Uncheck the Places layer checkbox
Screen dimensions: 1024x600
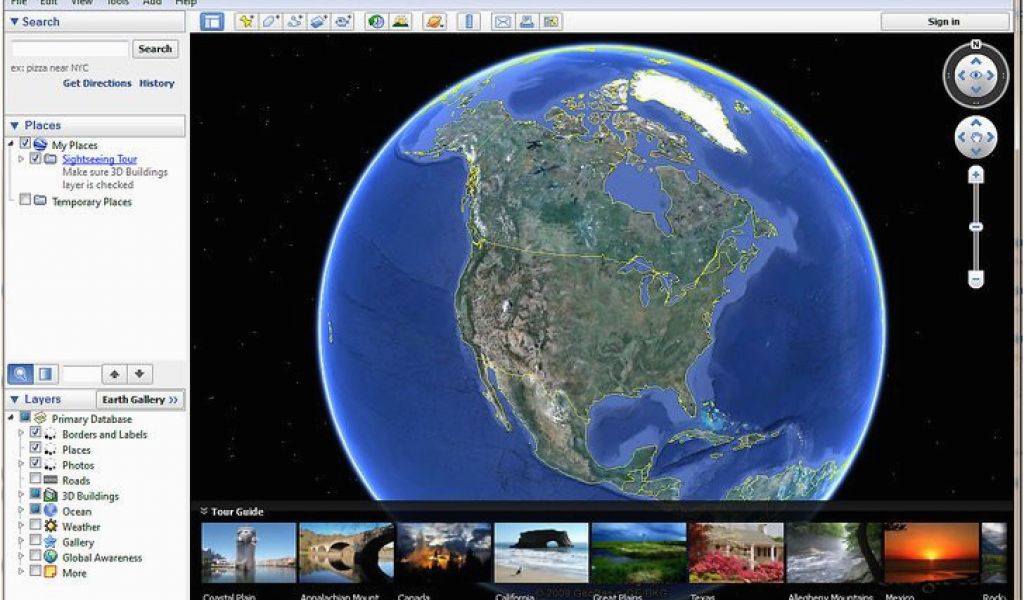(35, 448)
